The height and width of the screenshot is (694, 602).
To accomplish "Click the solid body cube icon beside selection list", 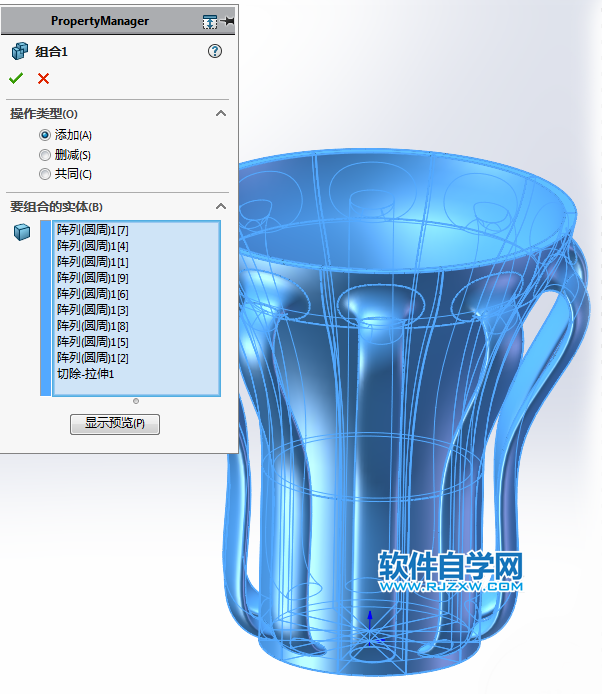I will [22, 232].
